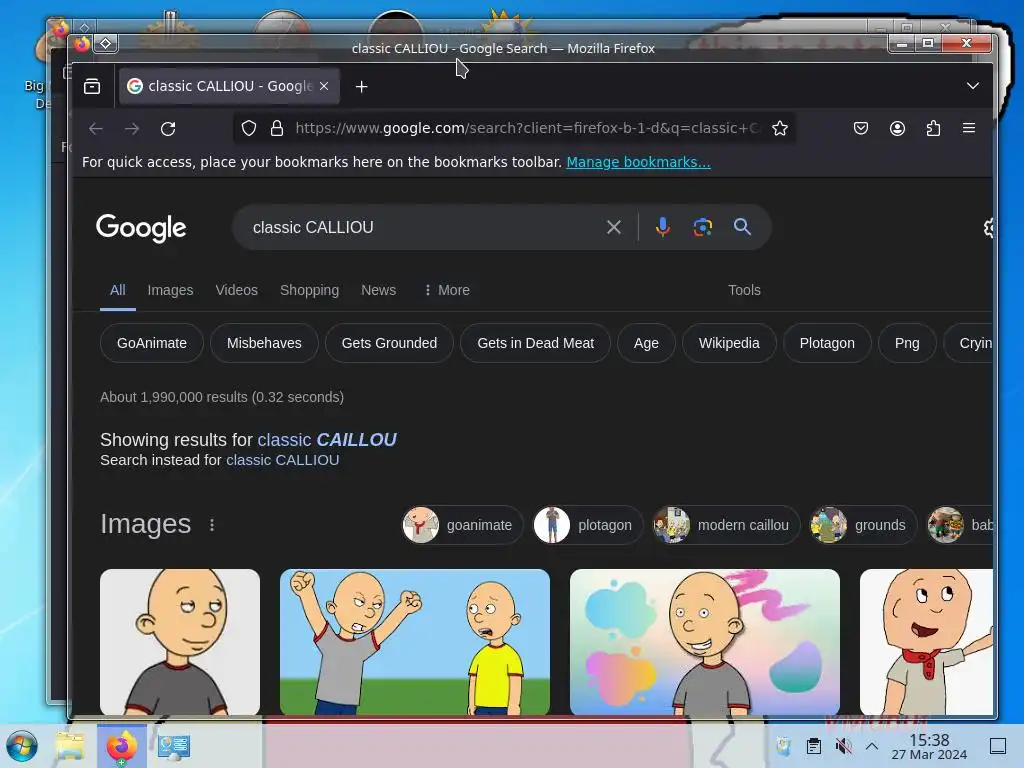Open image of two Caillous arguing
The height and width of the screenshot is (768, 1024).
tap(415, 641)
